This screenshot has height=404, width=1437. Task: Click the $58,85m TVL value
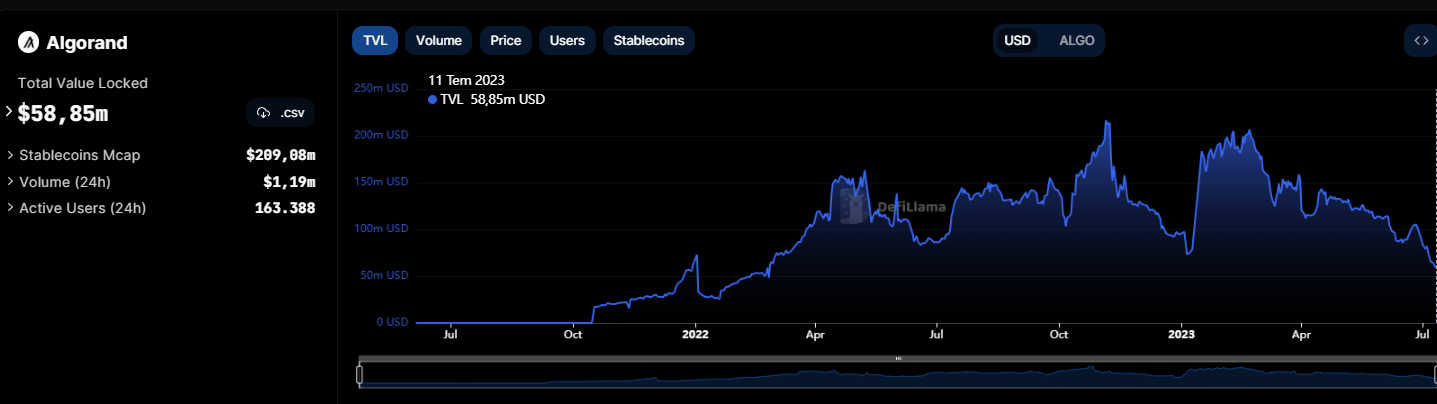coord(63,114)
